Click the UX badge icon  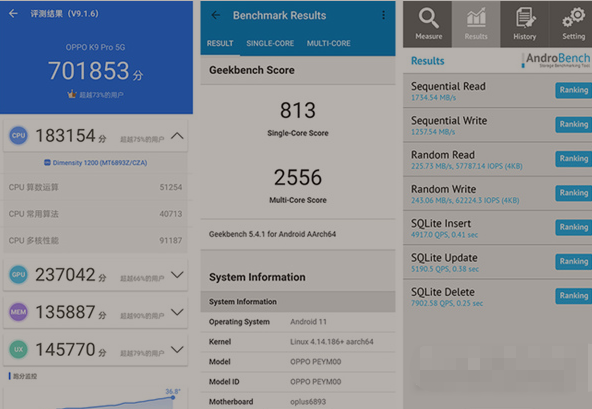18,349
